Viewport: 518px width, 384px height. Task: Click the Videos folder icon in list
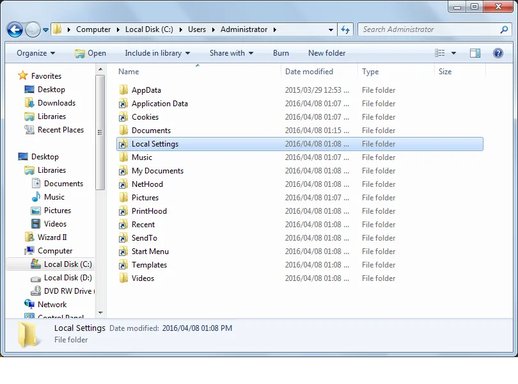click(x=123, y=278)
